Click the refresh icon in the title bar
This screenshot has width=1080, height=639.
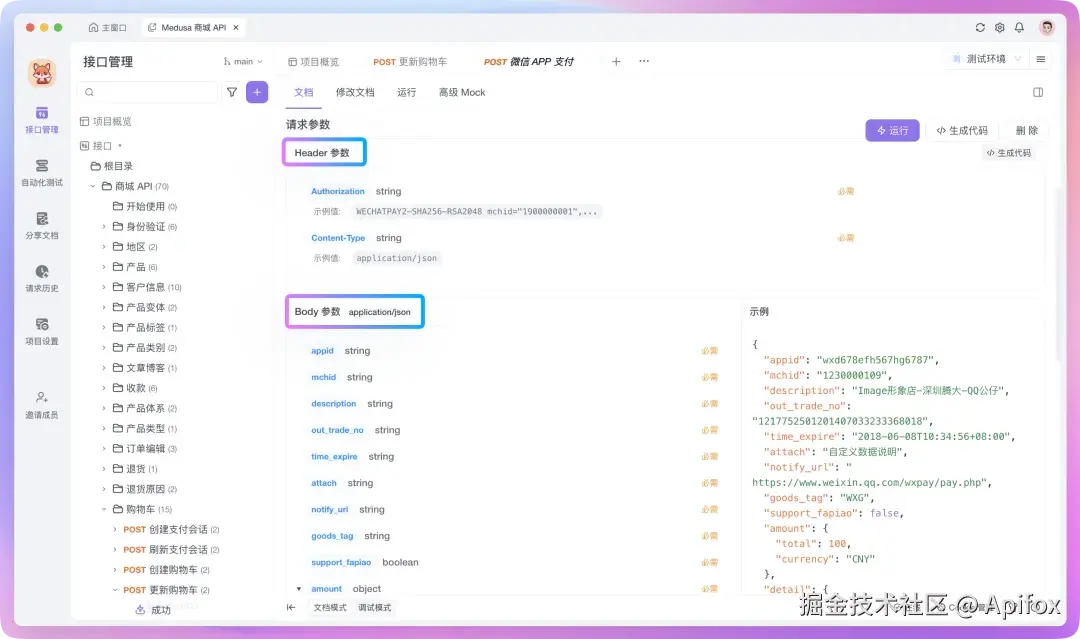(x=980, y=28)
